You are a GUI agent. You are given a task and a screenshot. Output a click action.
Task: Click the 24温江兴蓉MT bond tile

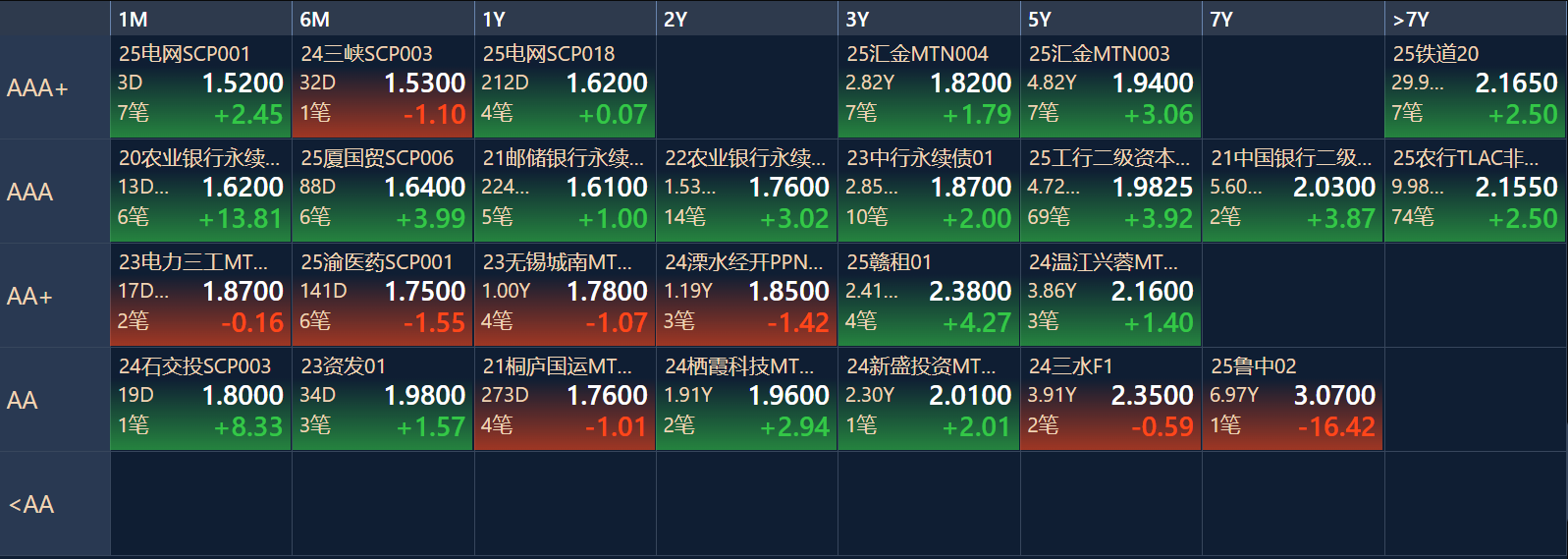coord(1110,294)
